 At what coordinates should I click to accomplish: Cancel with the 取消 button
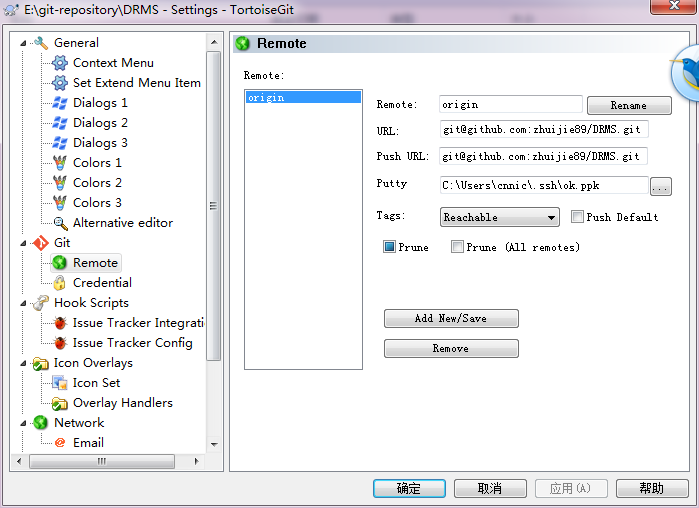click(x=490, y=488)
